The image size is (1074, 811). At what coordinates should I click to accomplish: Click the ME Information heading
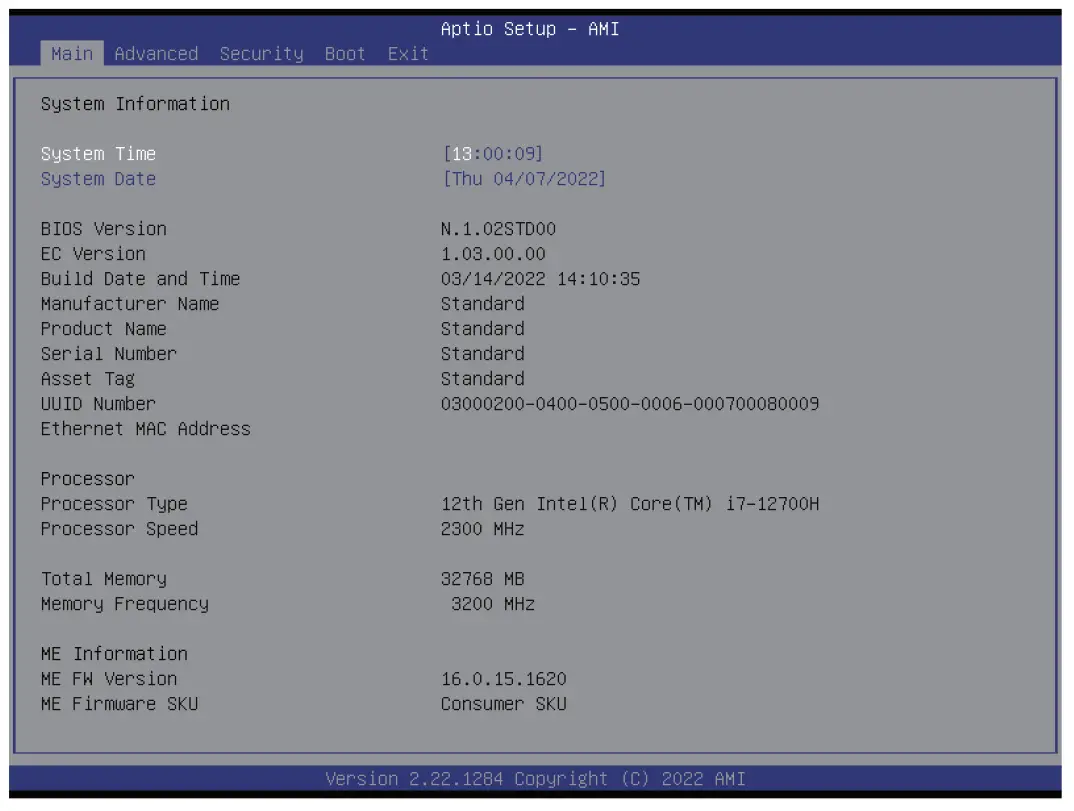[x=114, y=654]
